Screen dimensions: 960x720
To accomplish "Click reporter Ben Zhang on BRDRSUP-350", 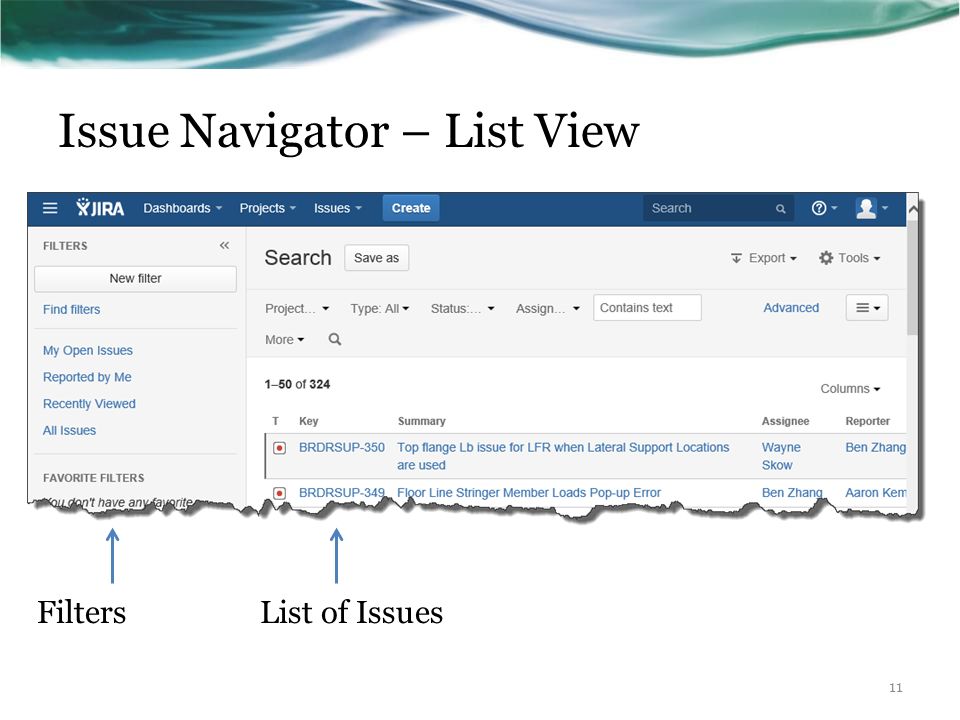I will coord(876,448).
